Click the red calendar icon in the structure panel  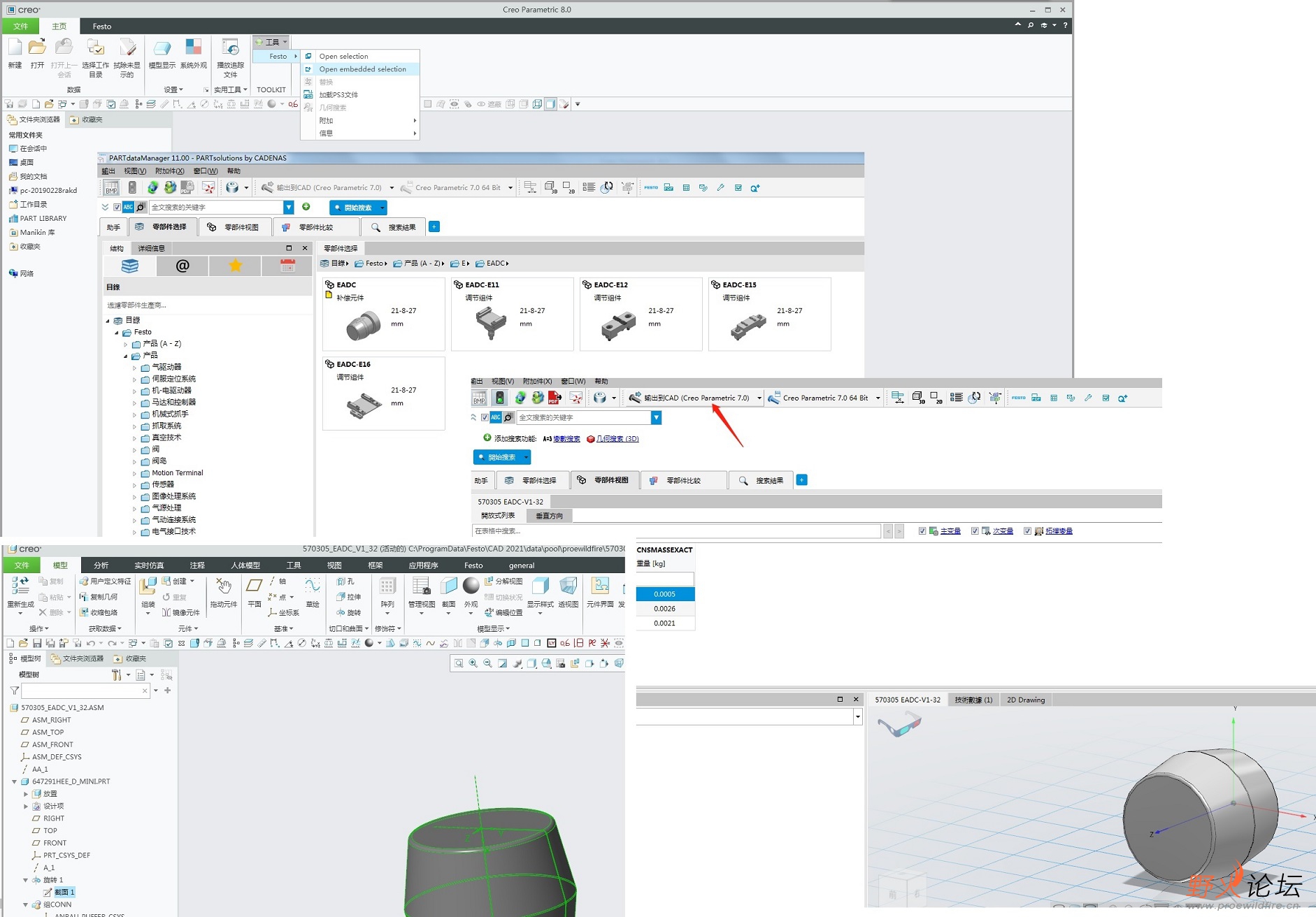287,266
